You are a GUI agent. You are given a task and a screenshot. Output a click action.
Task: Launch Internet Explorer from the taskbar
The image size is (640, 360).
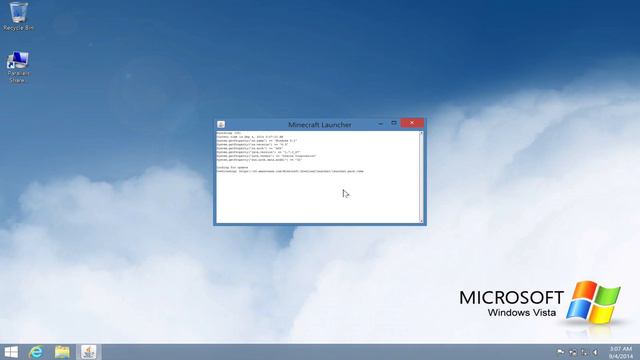(36, 352)
